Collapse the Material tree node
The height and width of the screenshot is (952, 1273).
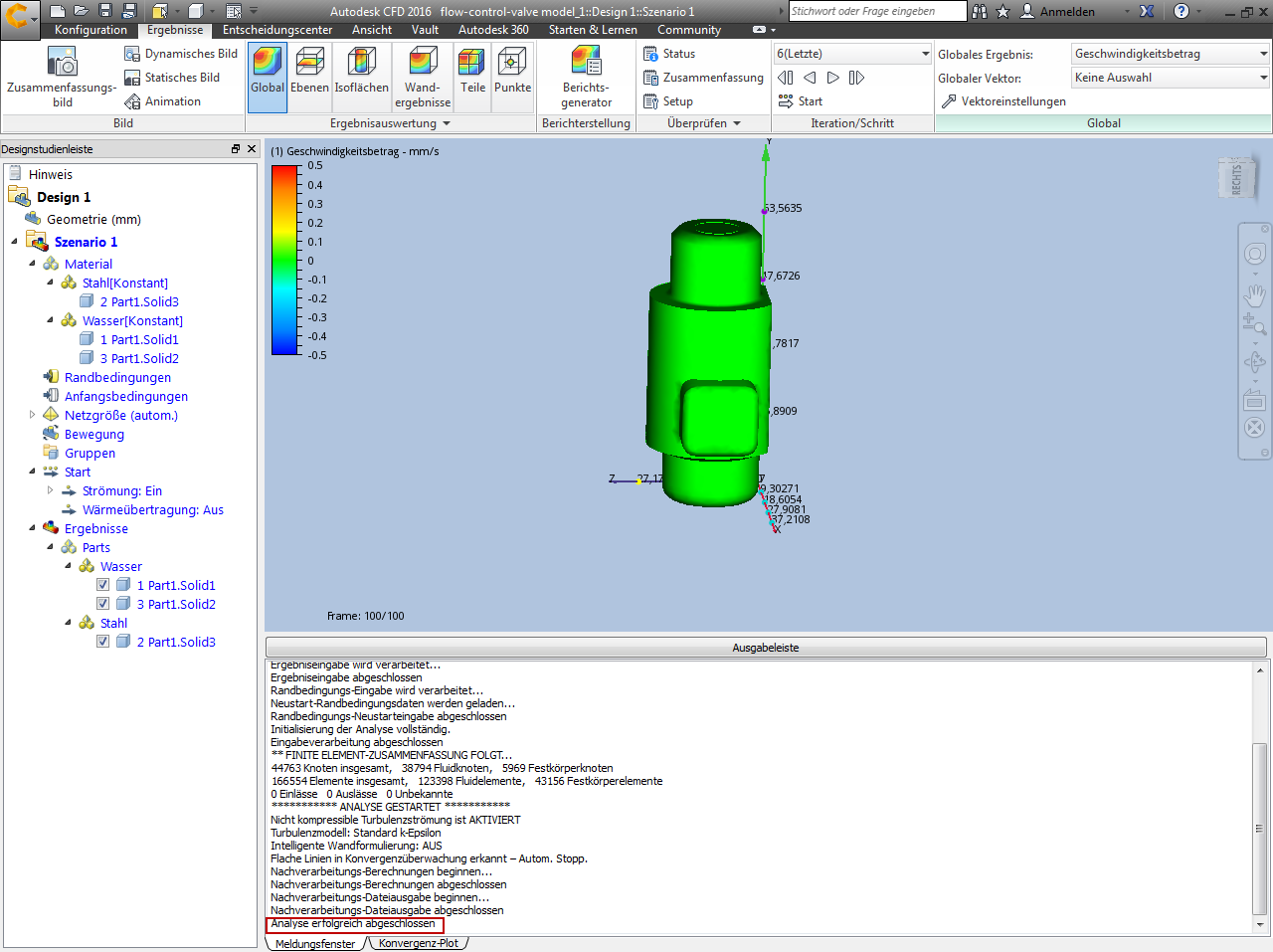pos(32,264)
